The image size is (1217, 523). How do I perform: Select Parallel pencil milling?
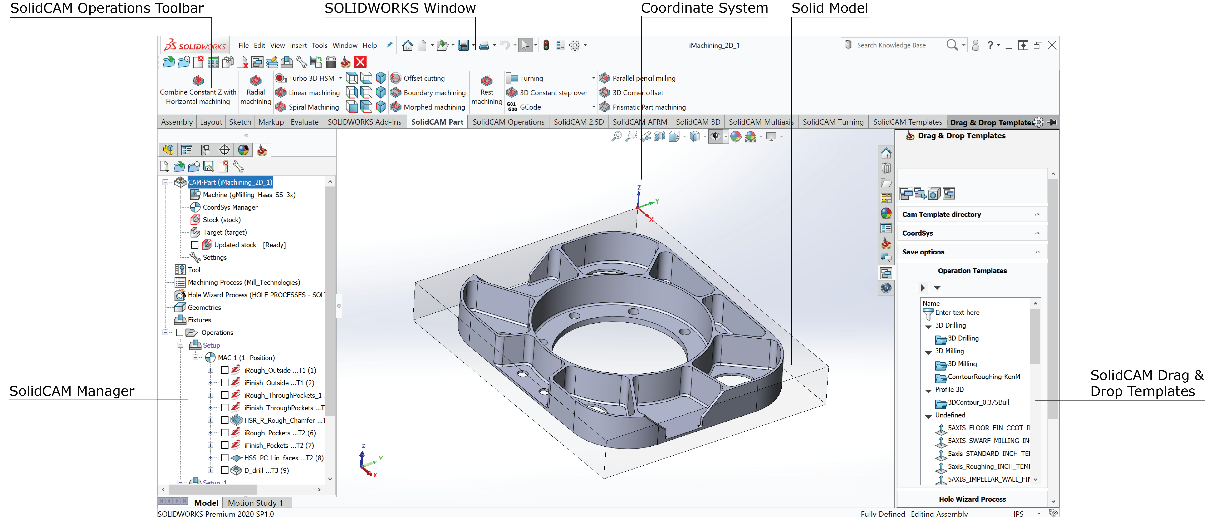pos(638,78)
